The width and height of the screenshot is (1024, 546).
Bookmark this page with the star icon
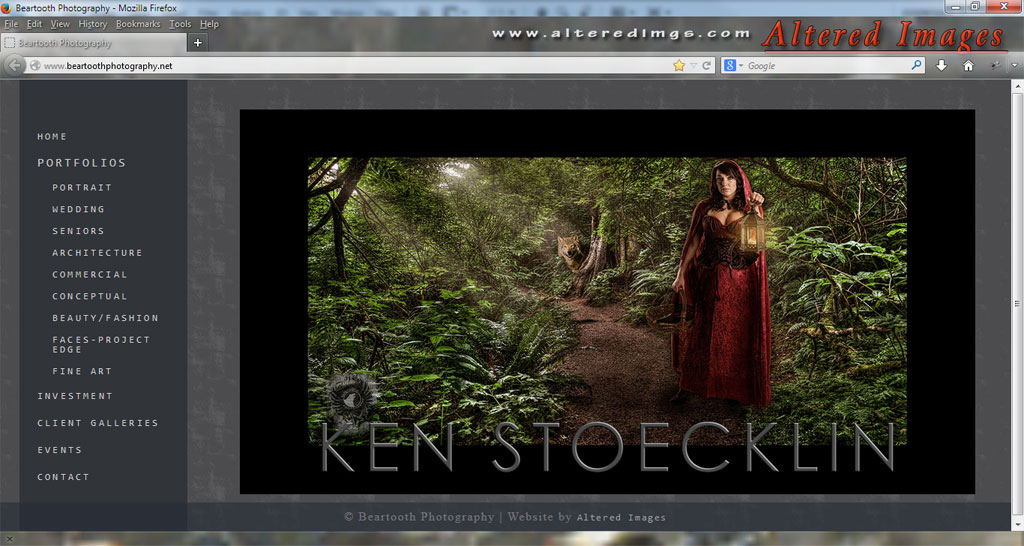(x=679, y=65)
